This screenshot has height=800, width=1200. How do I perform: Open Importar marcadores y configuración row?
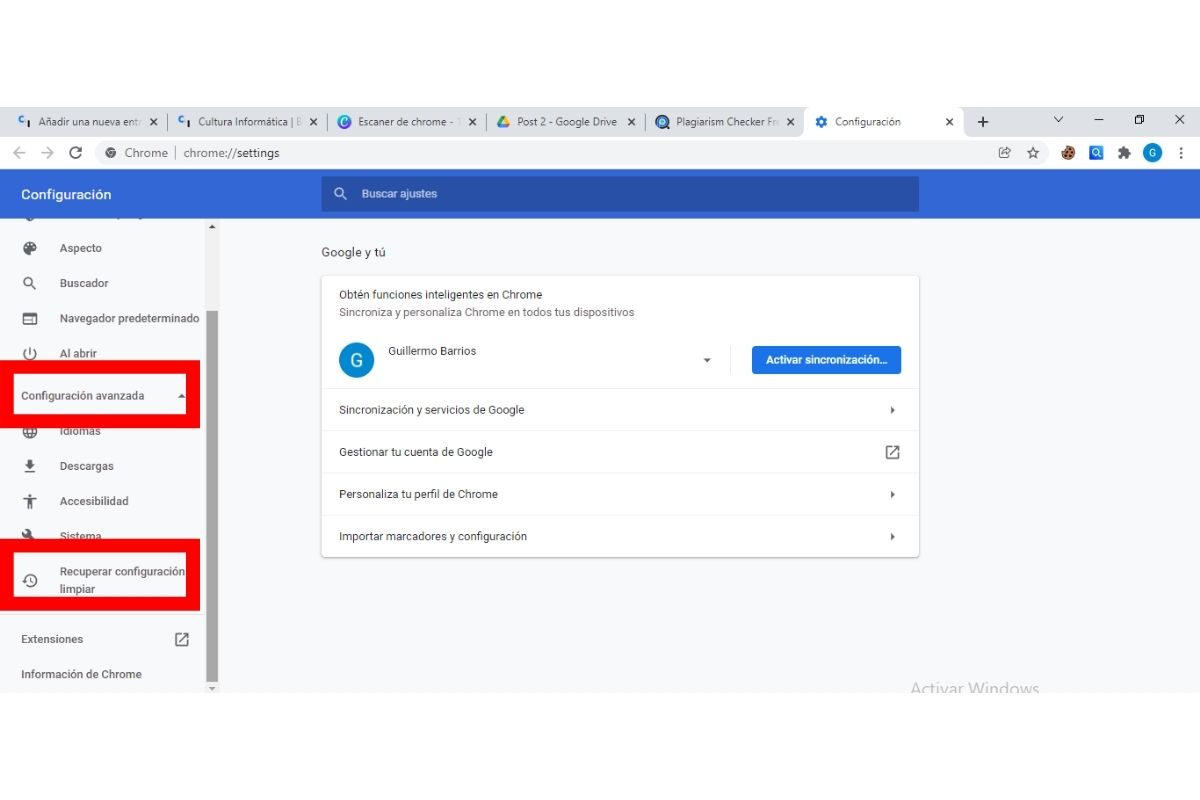click(620, 537)
